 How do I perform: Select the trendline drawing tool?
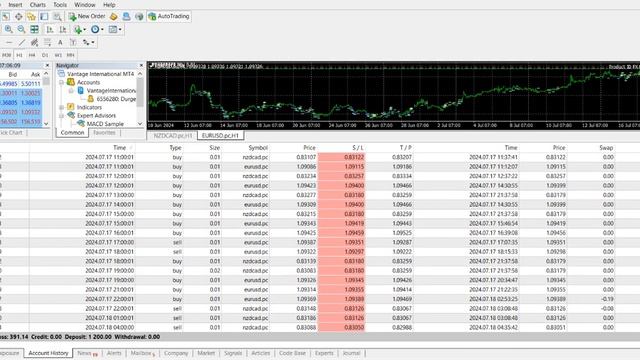[22, 42]
